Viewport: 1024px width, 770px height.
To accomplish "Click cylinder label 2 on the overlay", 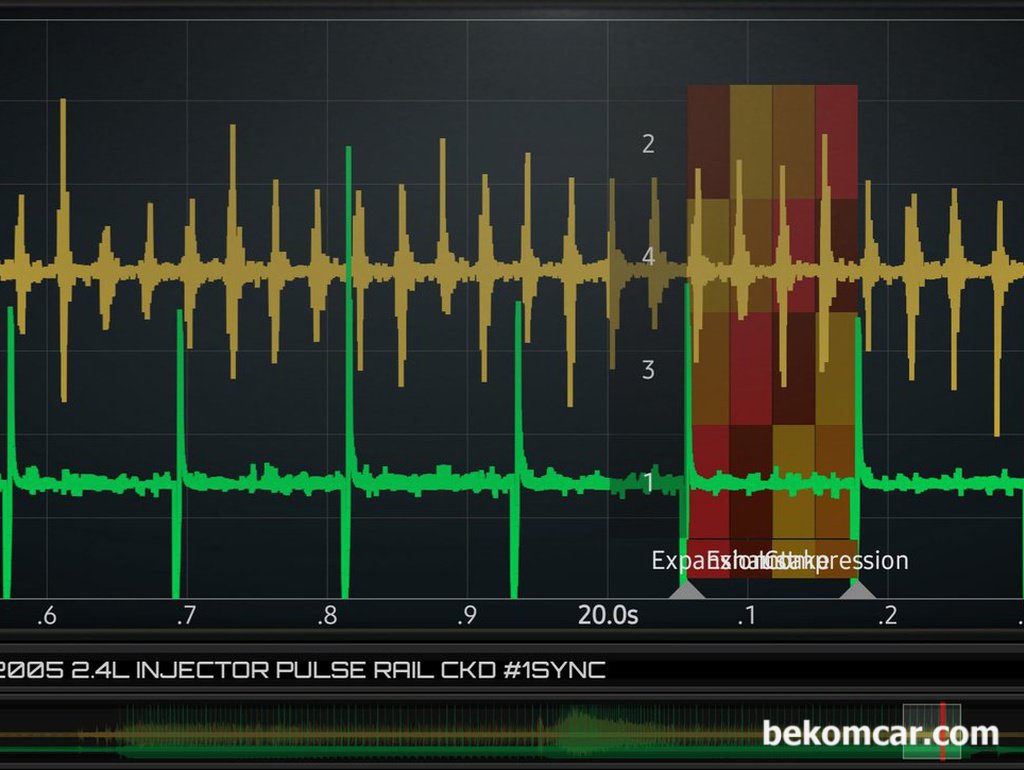I will [x=648, y=144].
